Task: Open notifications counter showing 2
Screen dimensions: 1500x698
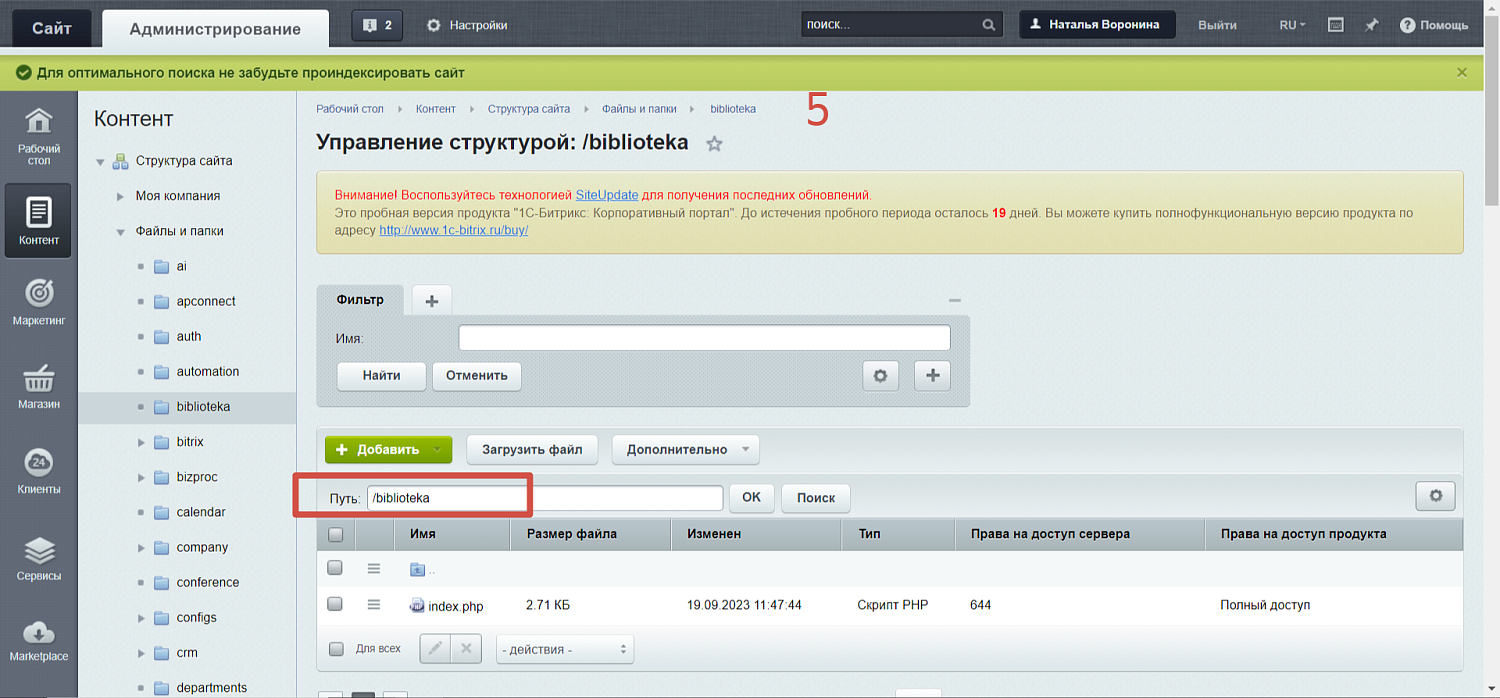Action: point(377,24)
